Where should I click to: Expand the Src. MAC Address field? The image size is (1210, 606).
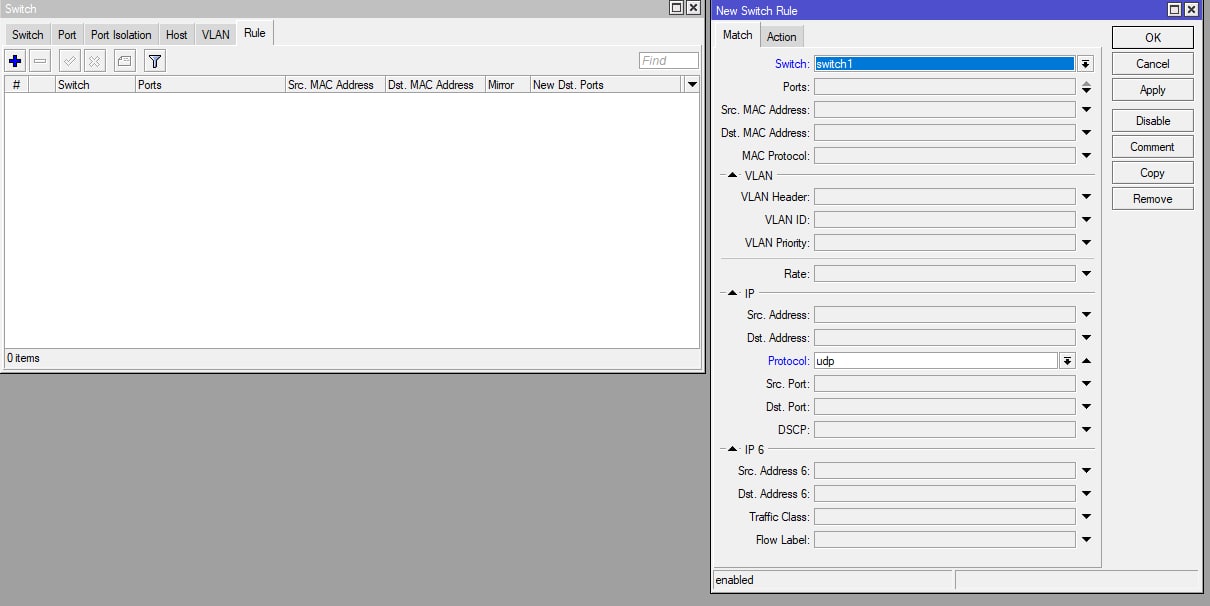point(1086,110)
